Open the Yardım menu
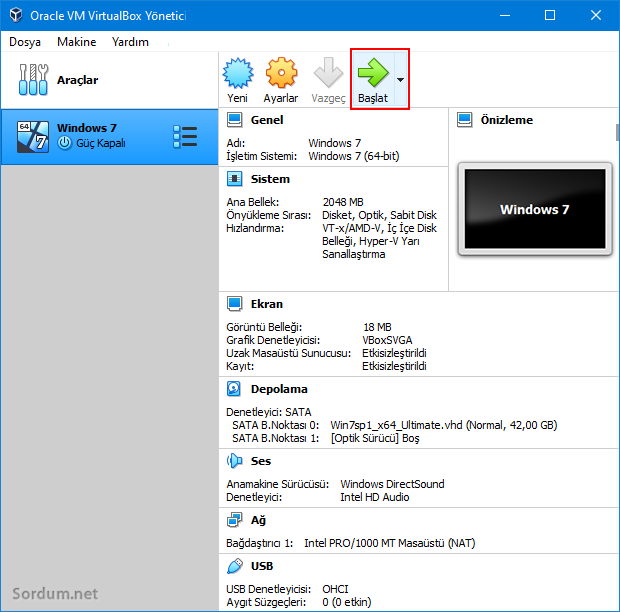 tap(130, 42)
